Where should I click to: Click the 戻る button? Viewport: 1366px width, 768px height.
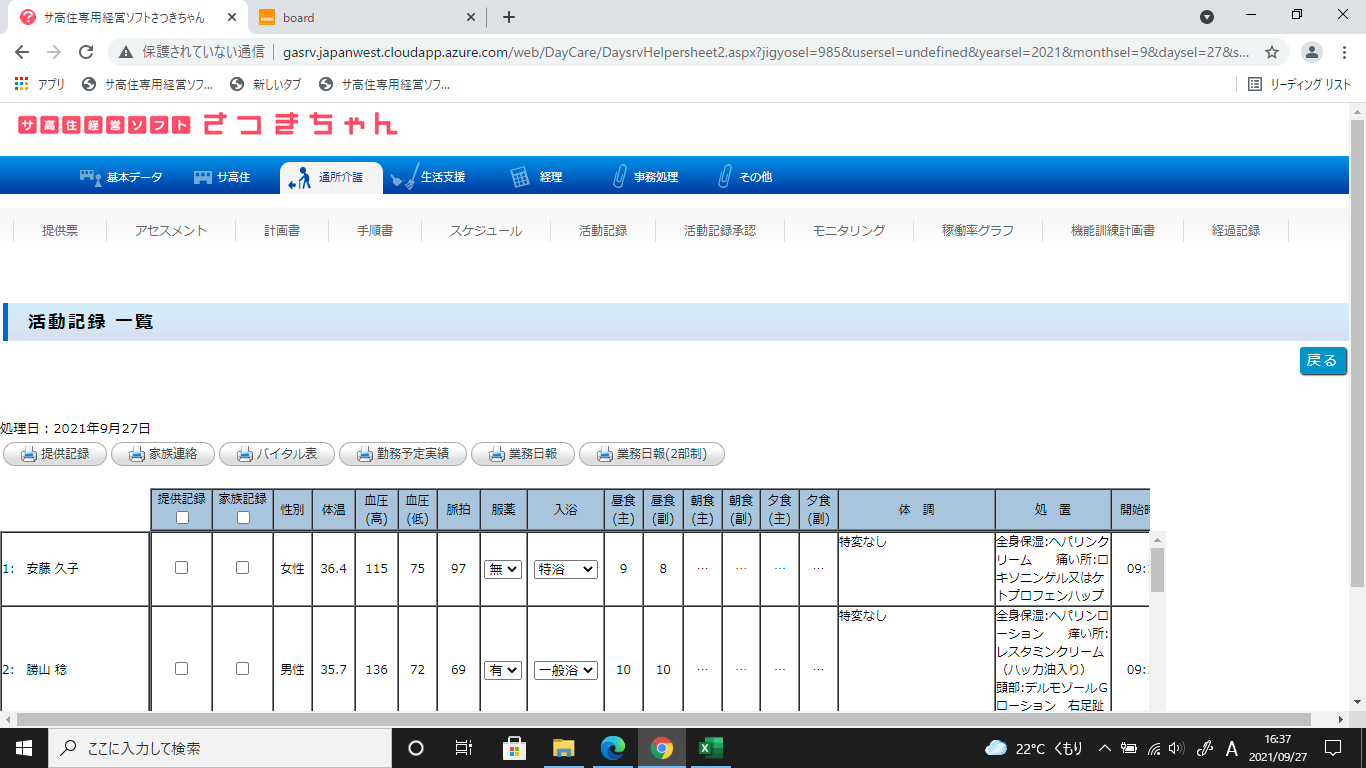click(1322, 361)
